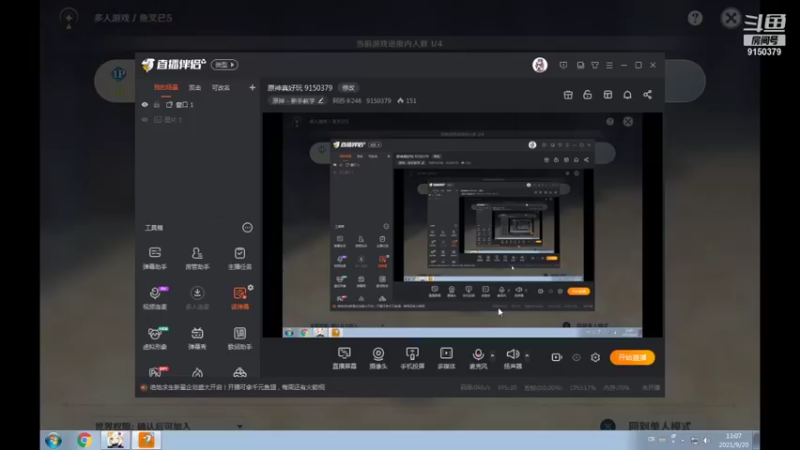This screenshot has width=800, height=450.
Task: Click the FPS:30 status readout
Action: click(x=507, y=388)
